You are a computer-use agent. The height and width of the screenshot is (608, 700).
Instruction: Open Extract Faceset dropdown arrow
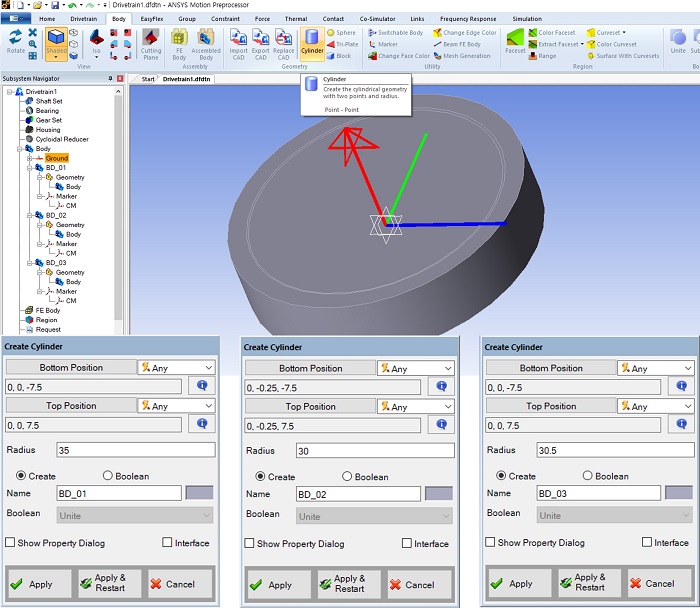click(x=582, y=44)
